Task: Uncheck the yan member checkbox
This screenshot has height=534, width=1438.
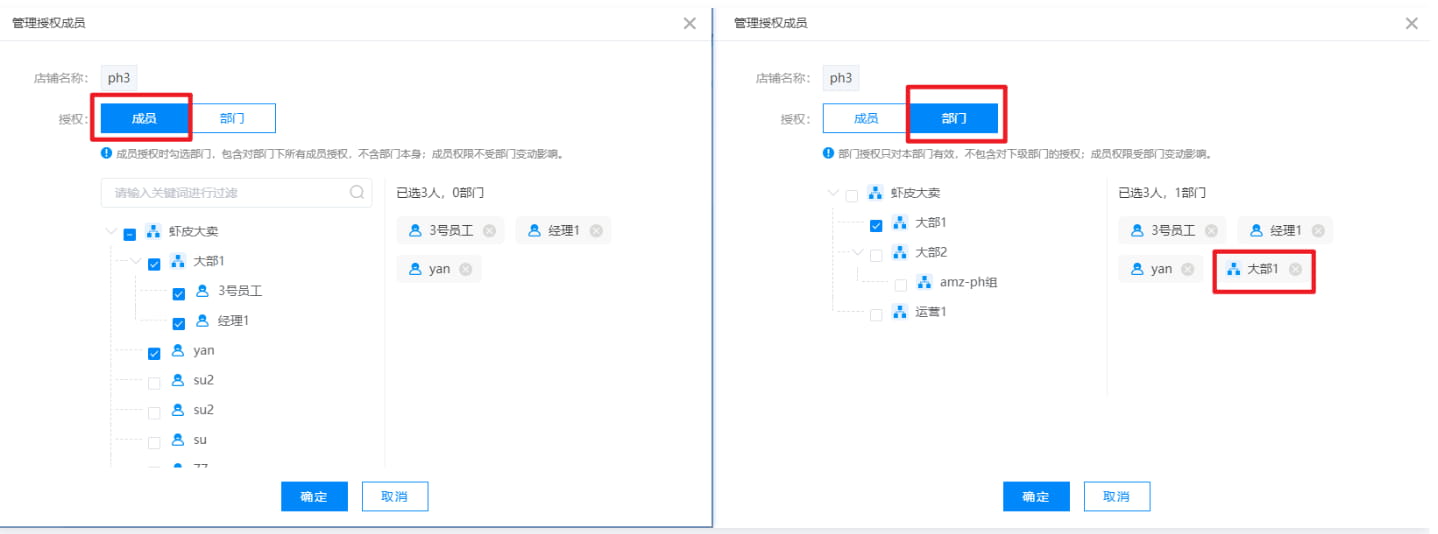Action: (x=154, y=354)
